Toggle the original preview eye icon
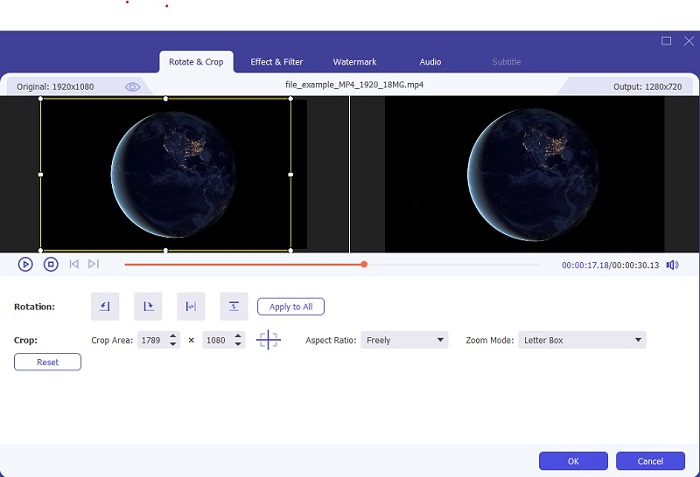The height and width of the screenshot is (477, 700). (x=132, y=87)
